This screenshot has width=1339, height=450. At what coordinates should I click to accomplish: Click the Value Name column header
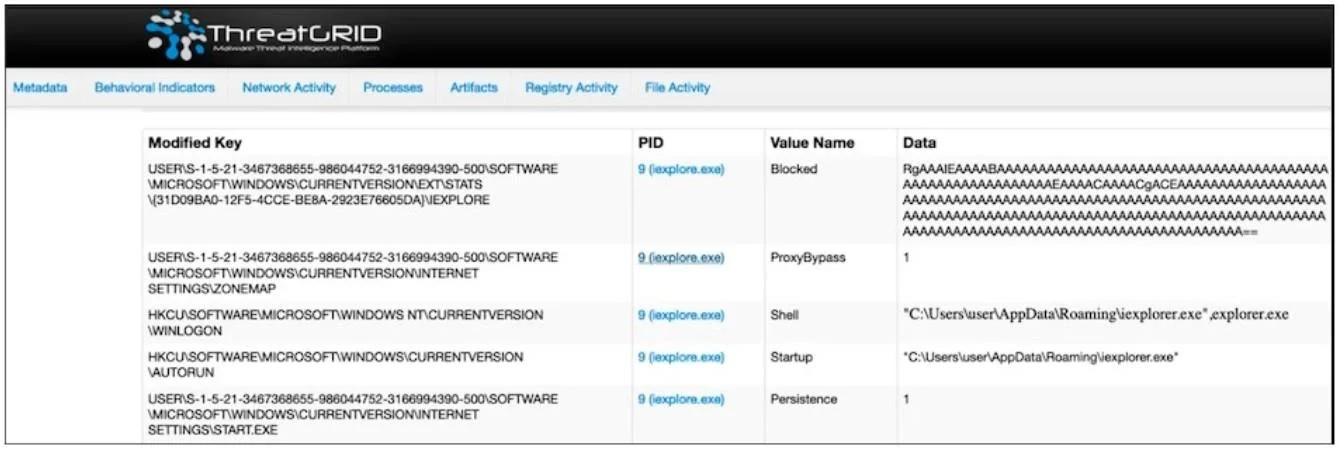point(812,143)
